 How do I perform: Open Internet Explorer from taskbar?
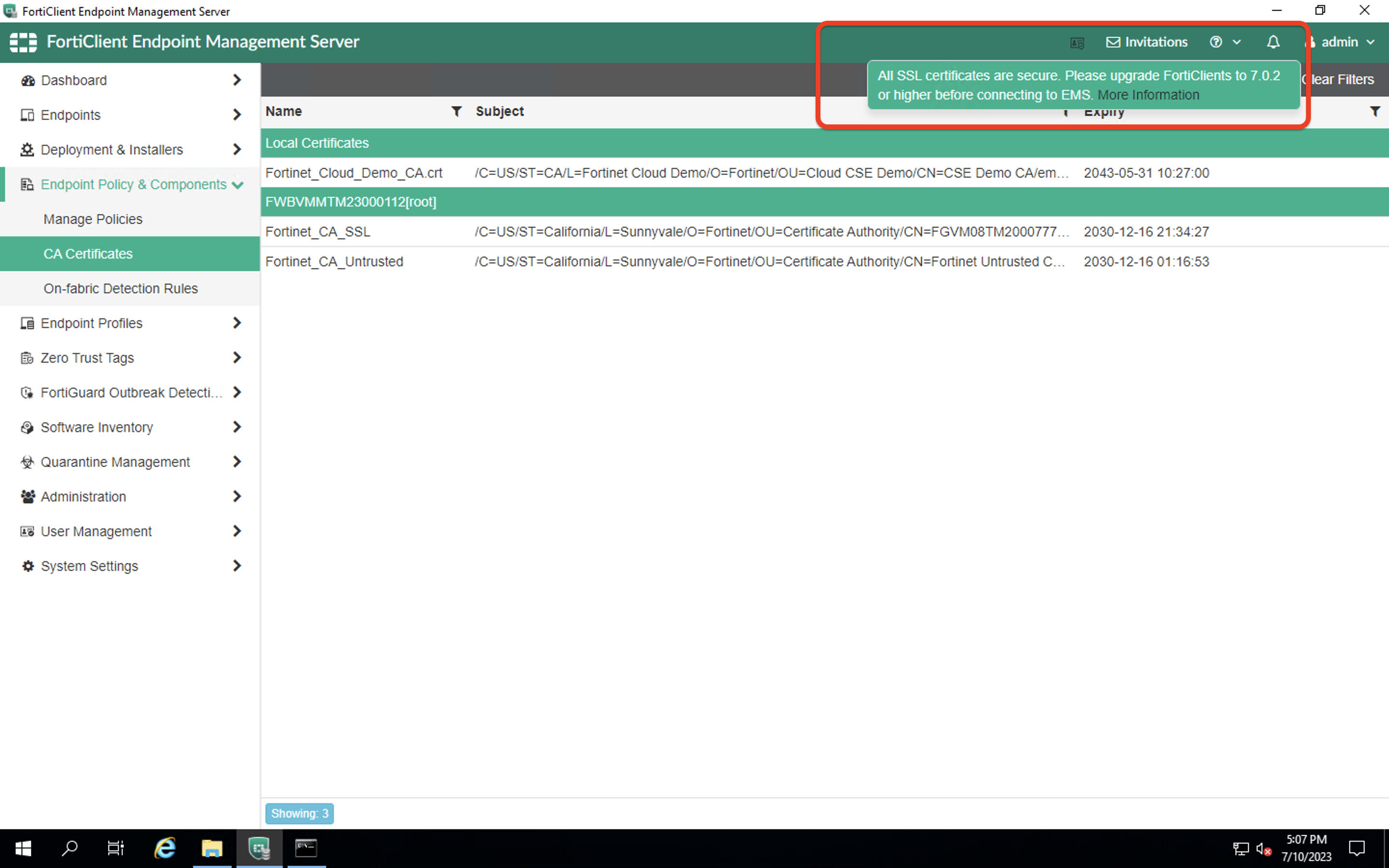[165, 848]
